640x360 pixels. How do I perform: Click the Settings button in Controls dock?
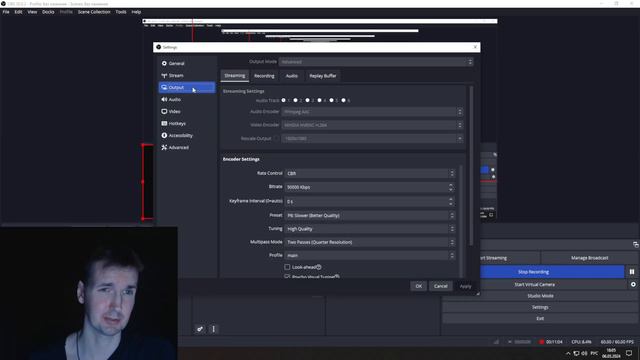click(540, 307)
